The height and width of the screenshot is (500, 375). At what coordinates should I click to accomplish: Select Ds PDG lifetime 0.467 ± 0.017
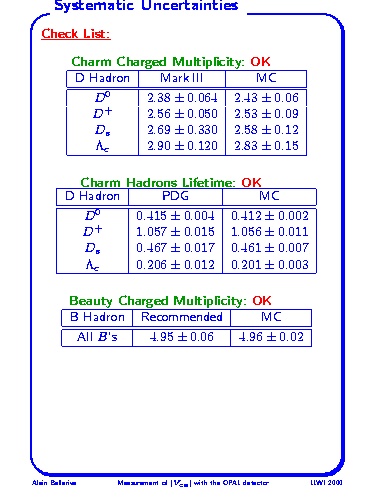click(175, 248)
